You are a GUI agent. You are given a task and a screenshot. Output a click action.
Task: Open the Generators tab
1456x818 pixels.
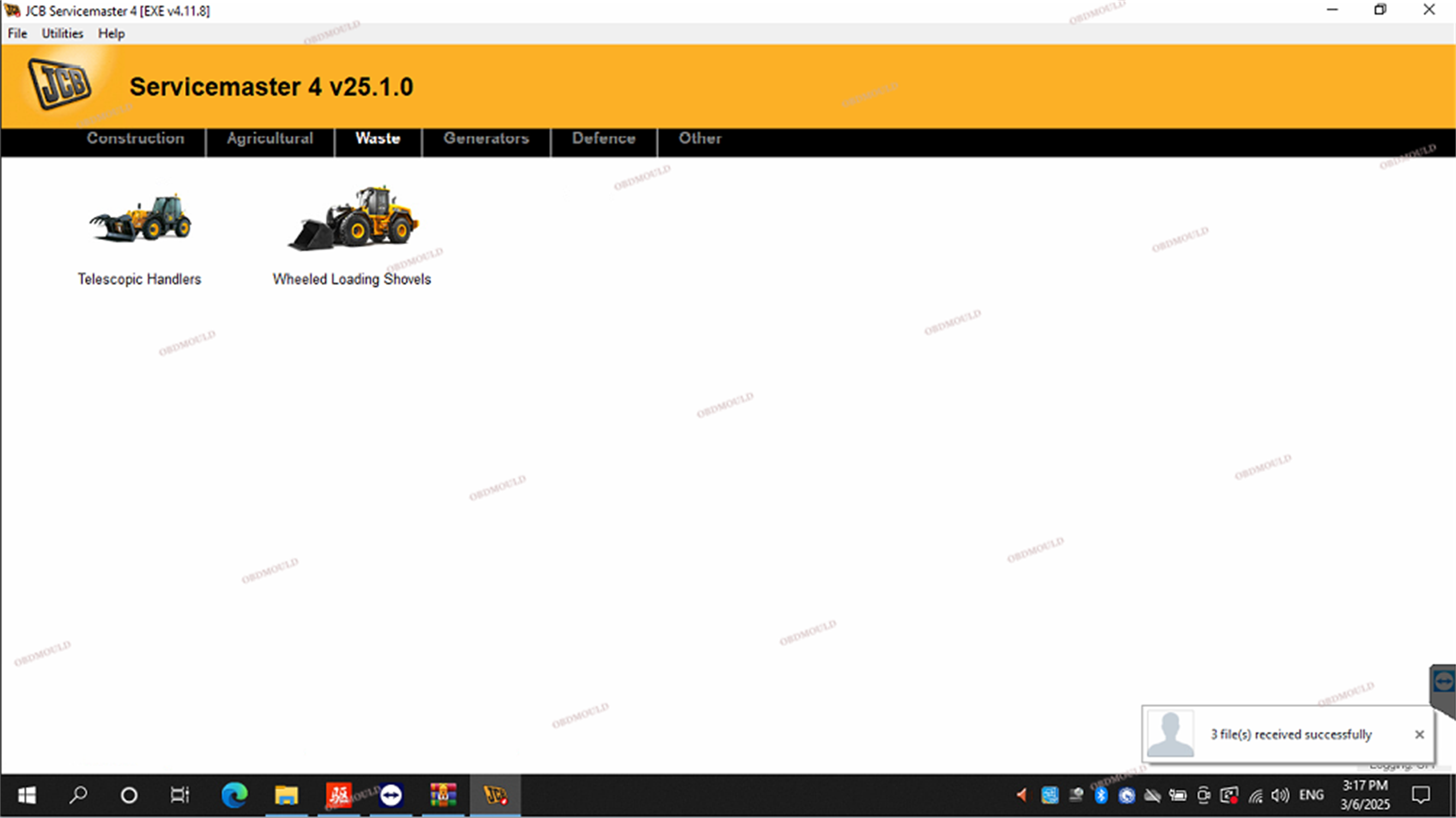[486, 139]
